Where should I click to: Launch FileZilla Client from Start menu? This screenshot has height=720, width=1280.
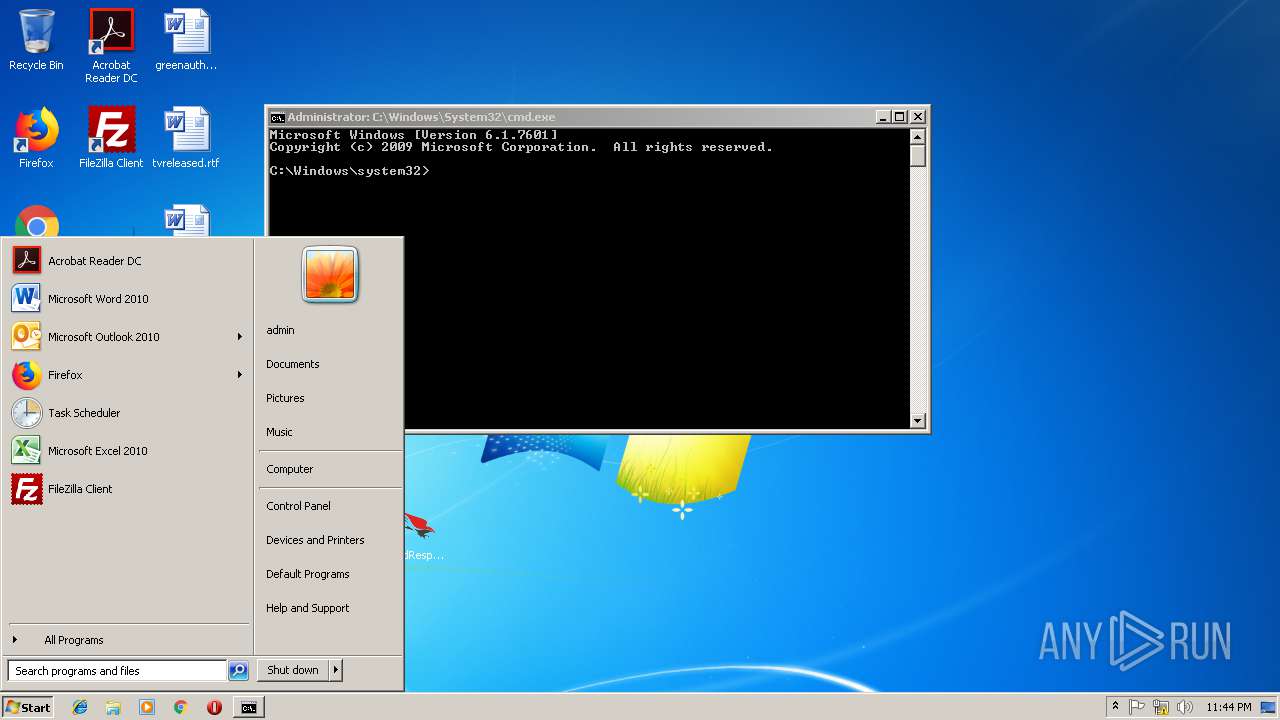click(x=128, y=489)
